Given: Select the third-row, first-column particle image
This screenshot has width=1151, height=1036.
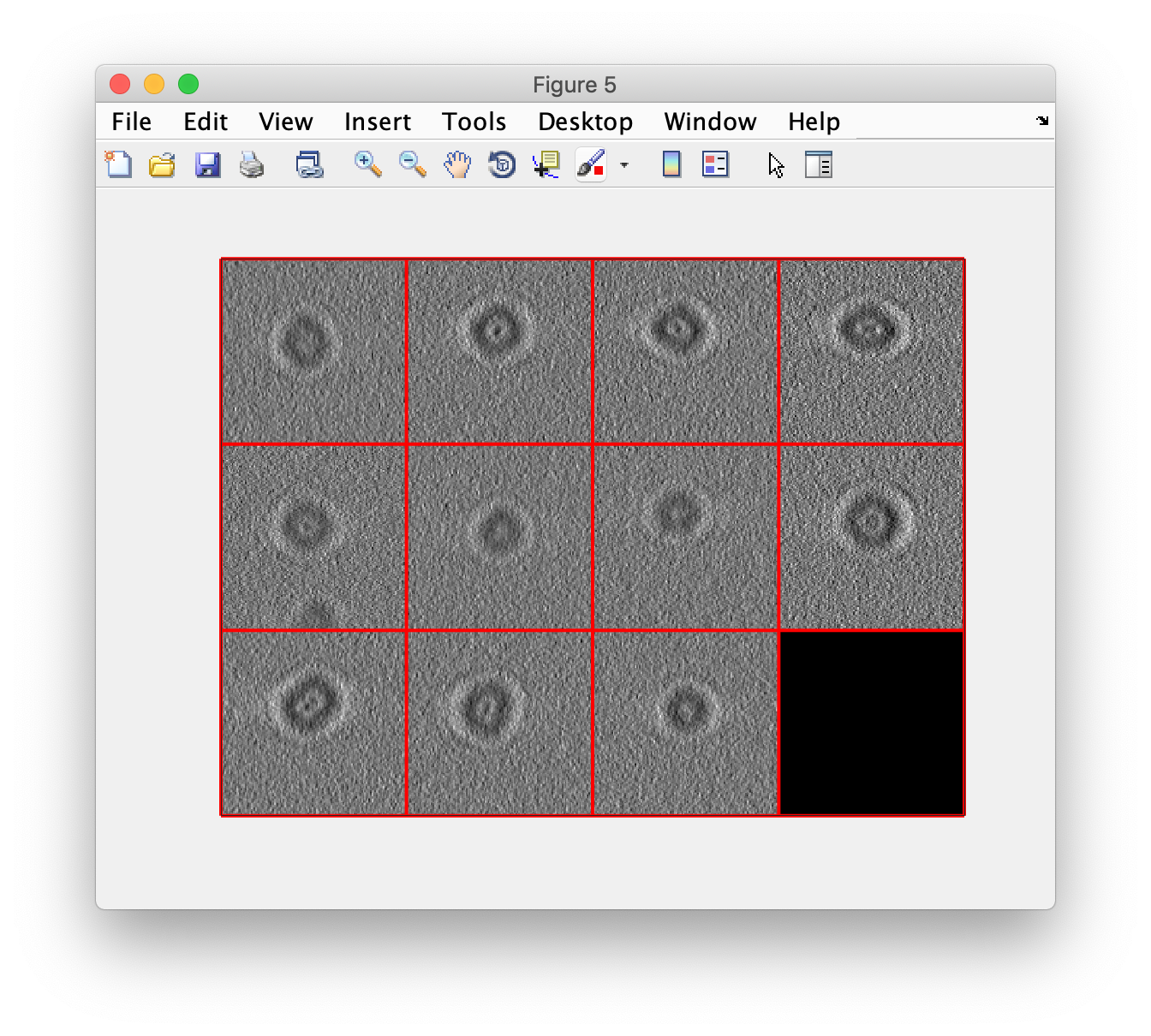Looking at the screenshot, I should (x=313, y=723).
